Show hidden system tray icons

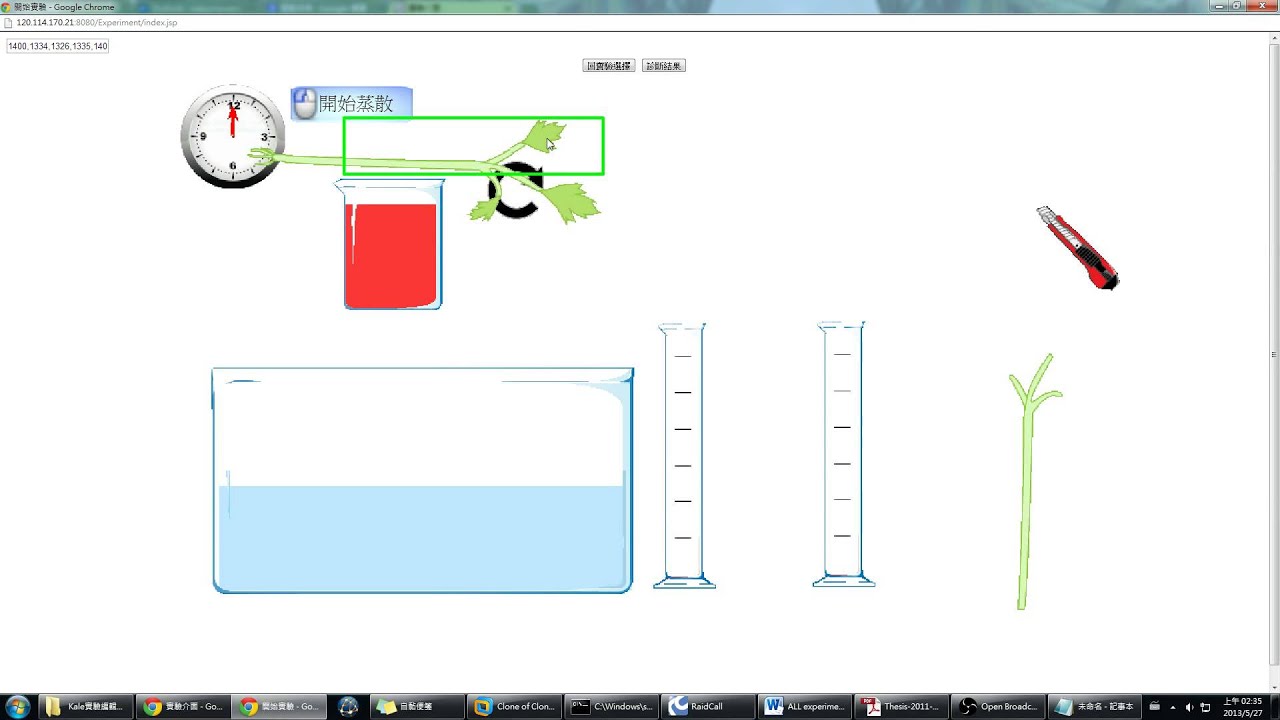coord(1173,707)
